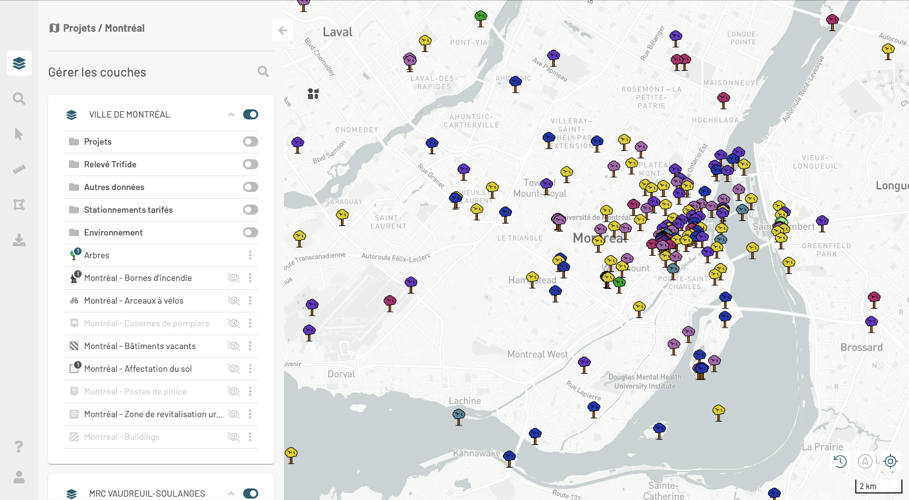Center map on my location
The image size is (909, 500).
890,461
